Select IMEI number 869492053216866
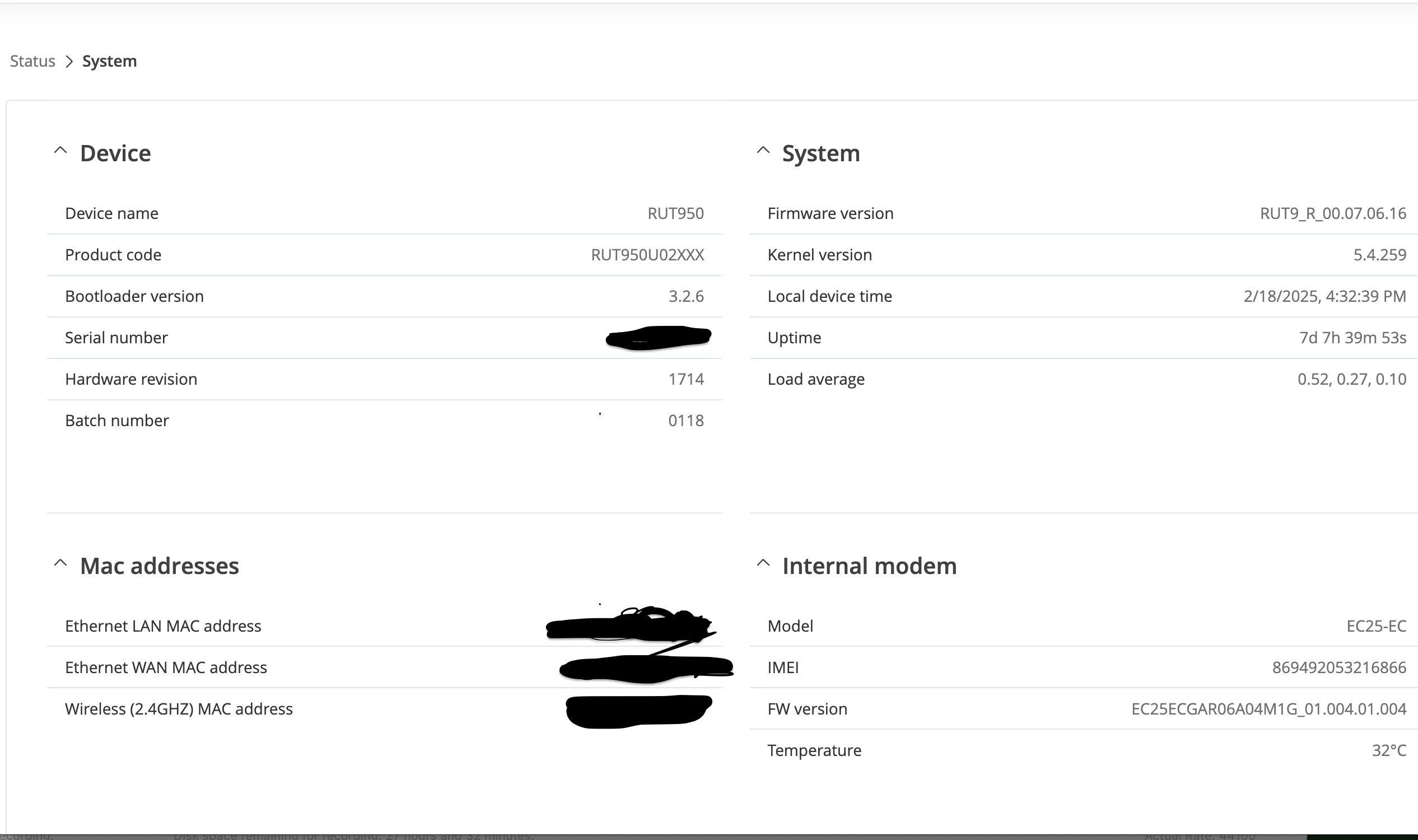Viewport: 1418px width, 840px height. click(x=1338, y=668)
